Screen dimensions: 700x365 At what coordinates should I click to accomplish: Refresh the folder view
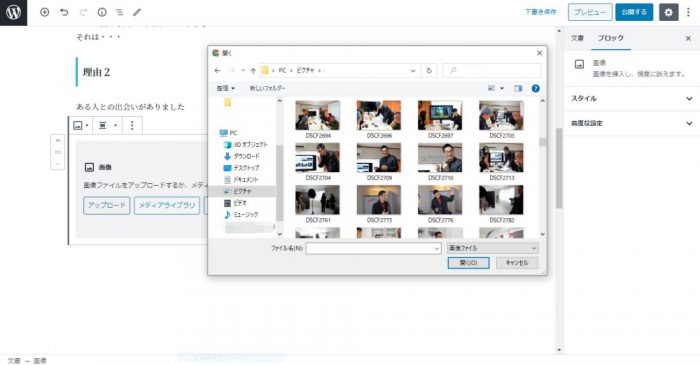click(429, 71)
